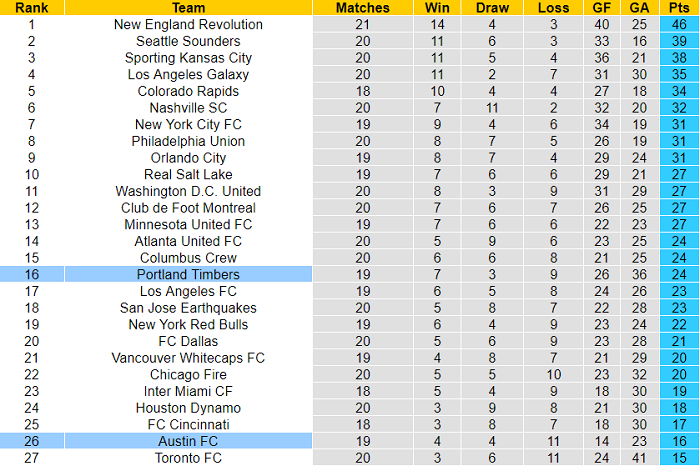This screenshot has height=466, width=700.
Task: Select the Win column header
Action: [436, 7]
